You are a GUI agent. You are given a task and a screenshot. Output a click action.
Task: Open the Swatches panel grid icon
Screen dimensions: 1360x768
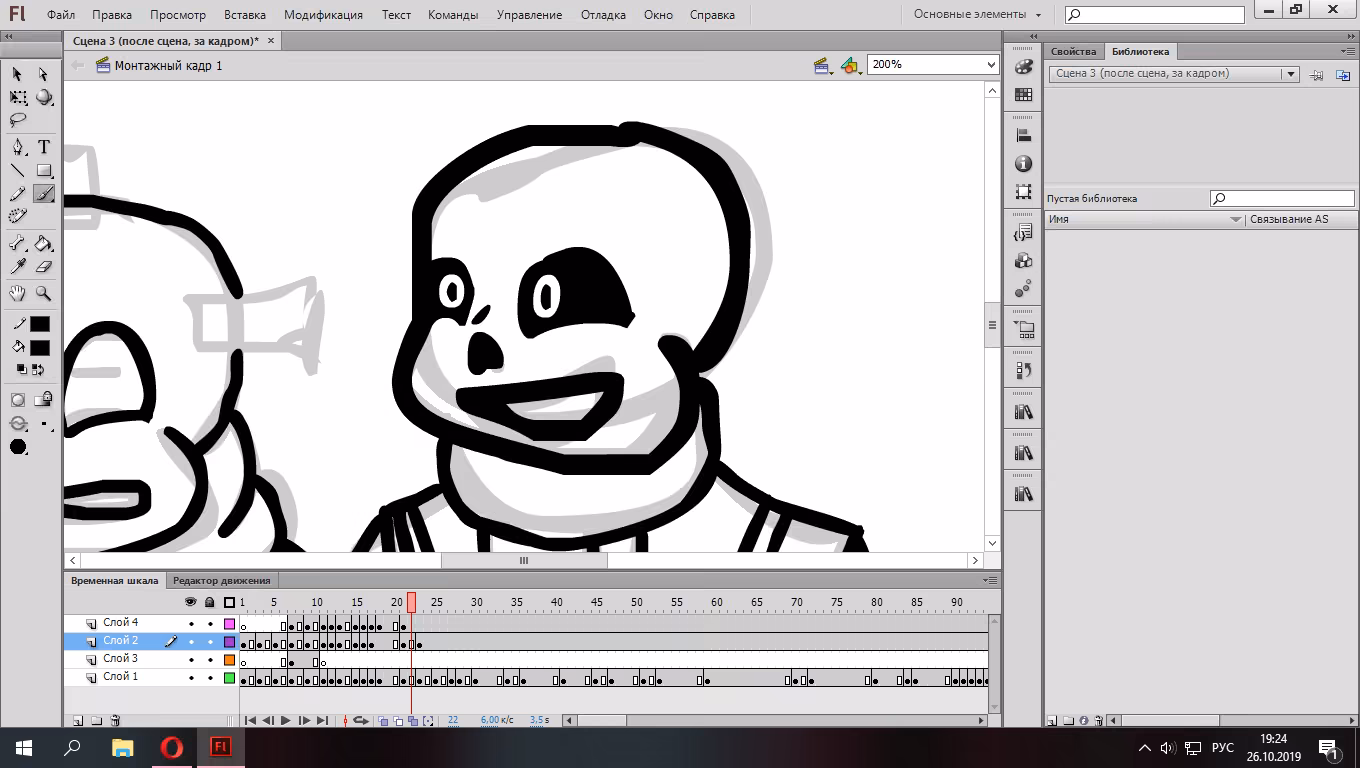click(1023, 95)
